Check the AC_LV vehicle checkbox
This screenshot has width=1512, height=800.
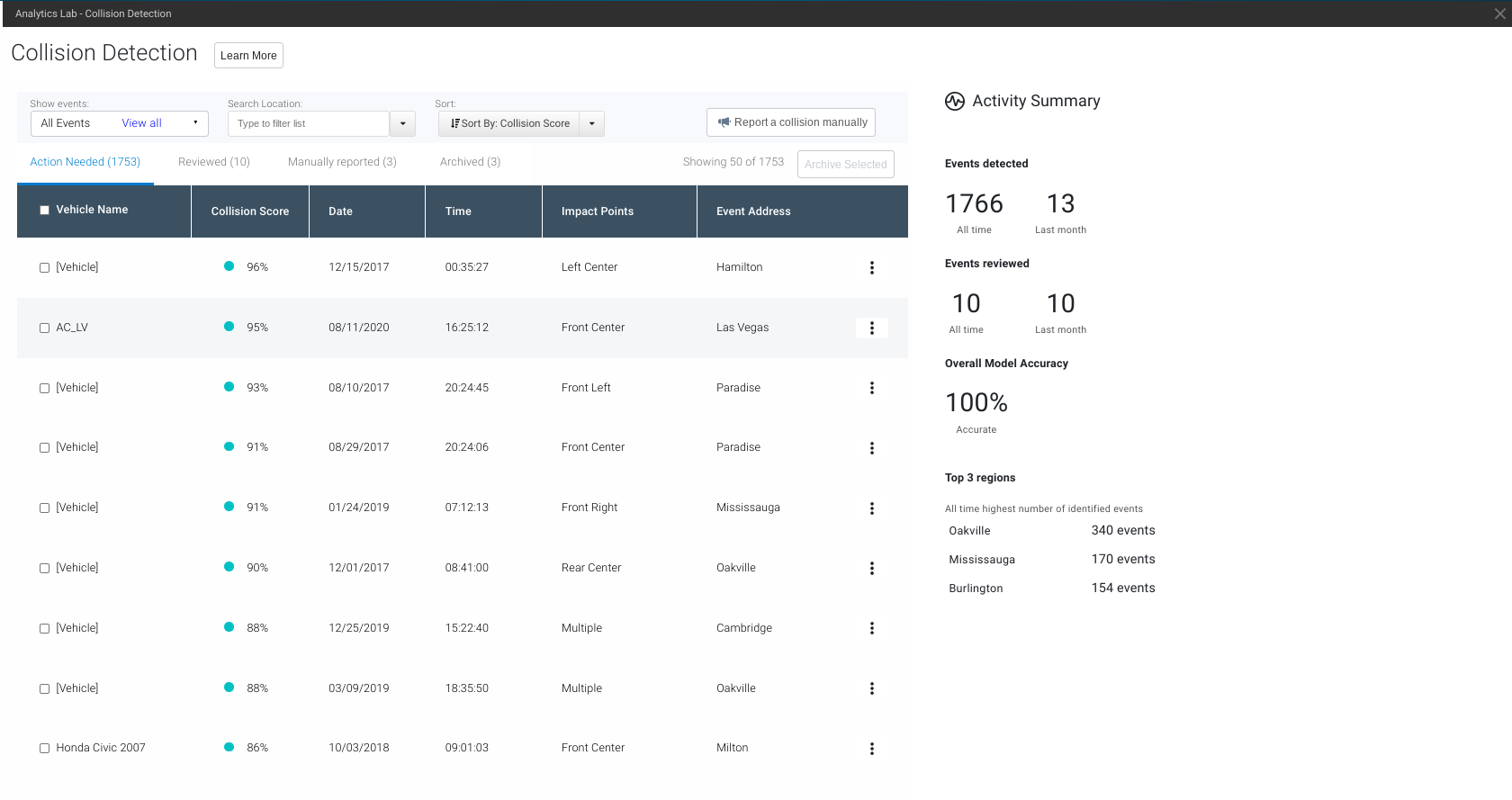tap(44, 328)
